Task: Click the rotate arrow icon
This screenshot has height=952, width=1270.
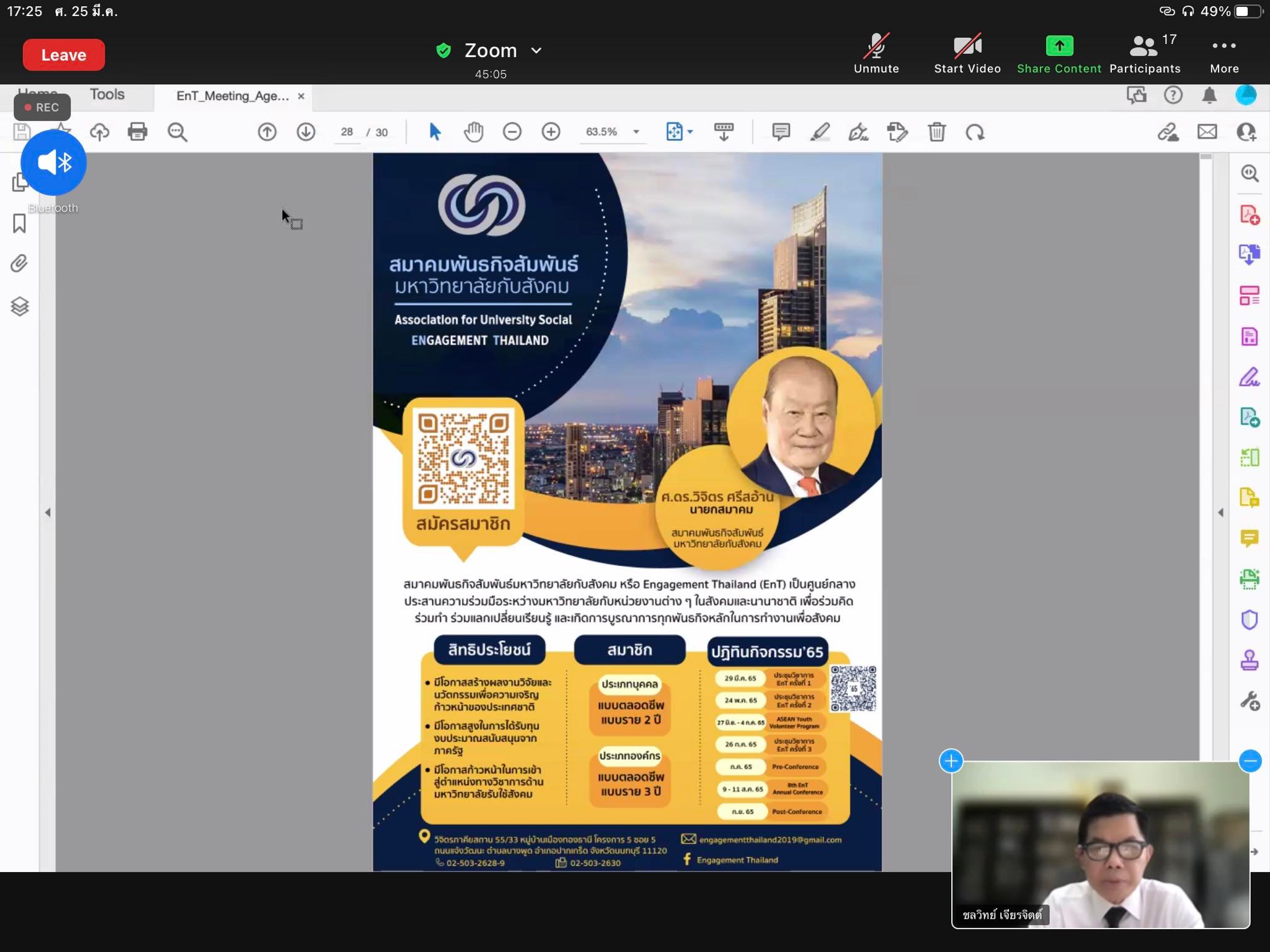Action: click(x=975, y=132)
